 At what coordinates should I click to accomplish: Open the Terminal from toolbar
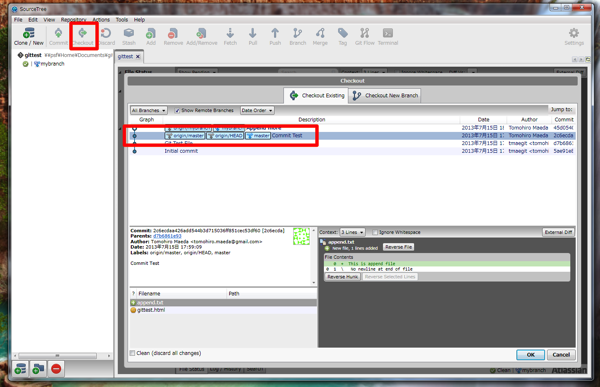coord(388,36)
